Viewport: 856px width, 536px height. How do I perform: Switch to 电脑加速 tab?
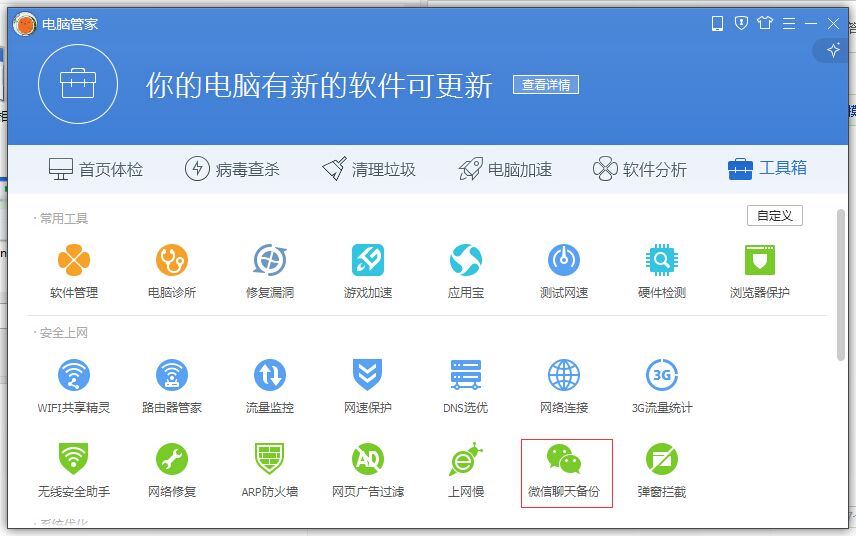pos(505,169)
